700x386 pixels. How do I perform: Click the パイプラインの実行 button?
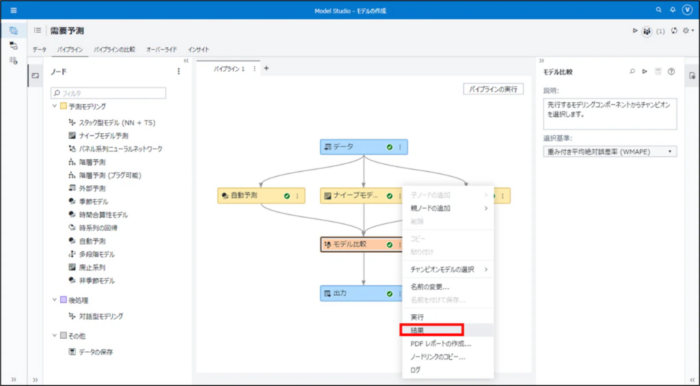(x=493, y=89)
